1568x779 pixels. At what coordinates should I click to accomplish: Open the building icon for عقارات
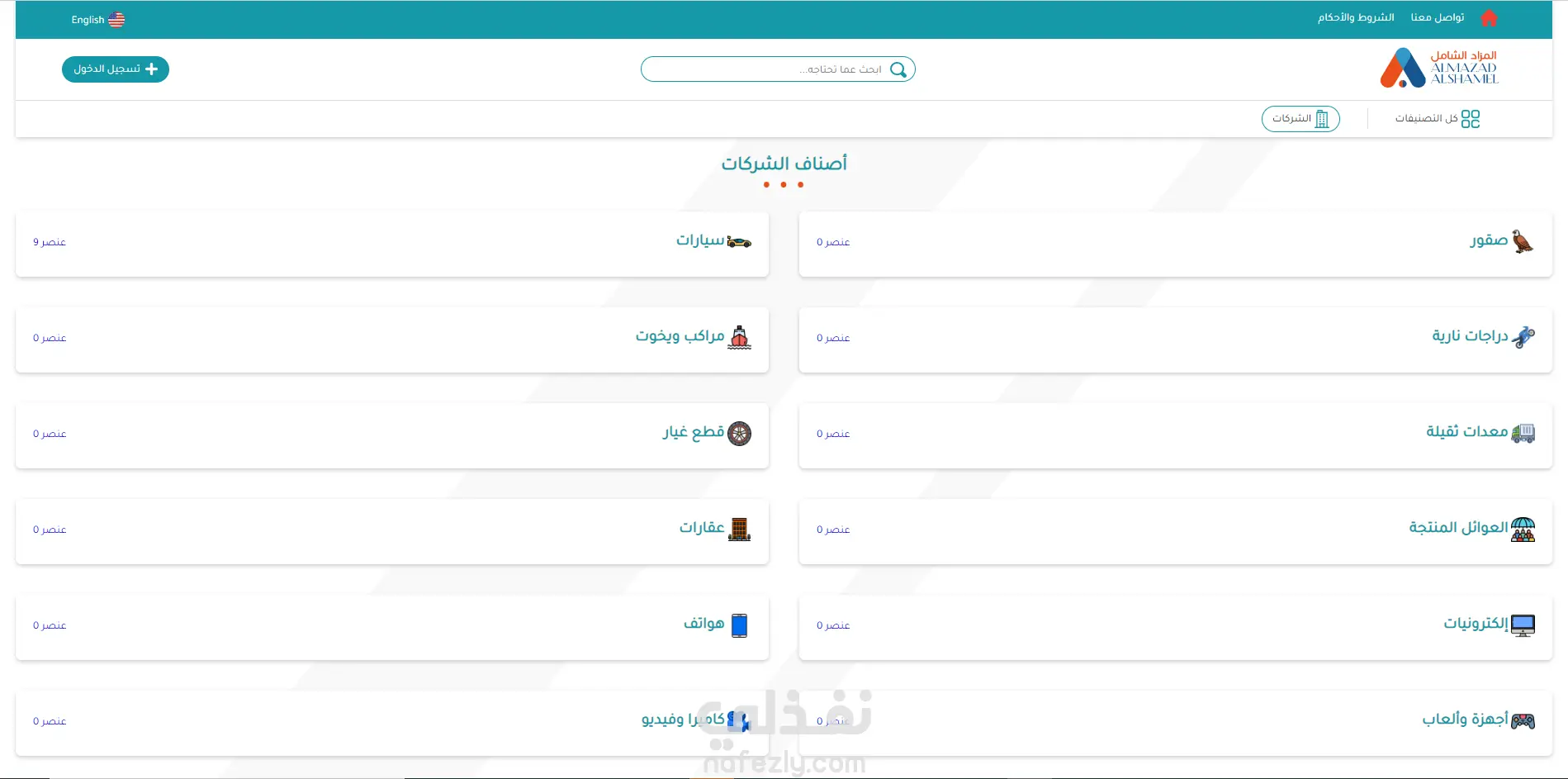tap(739, 529)
